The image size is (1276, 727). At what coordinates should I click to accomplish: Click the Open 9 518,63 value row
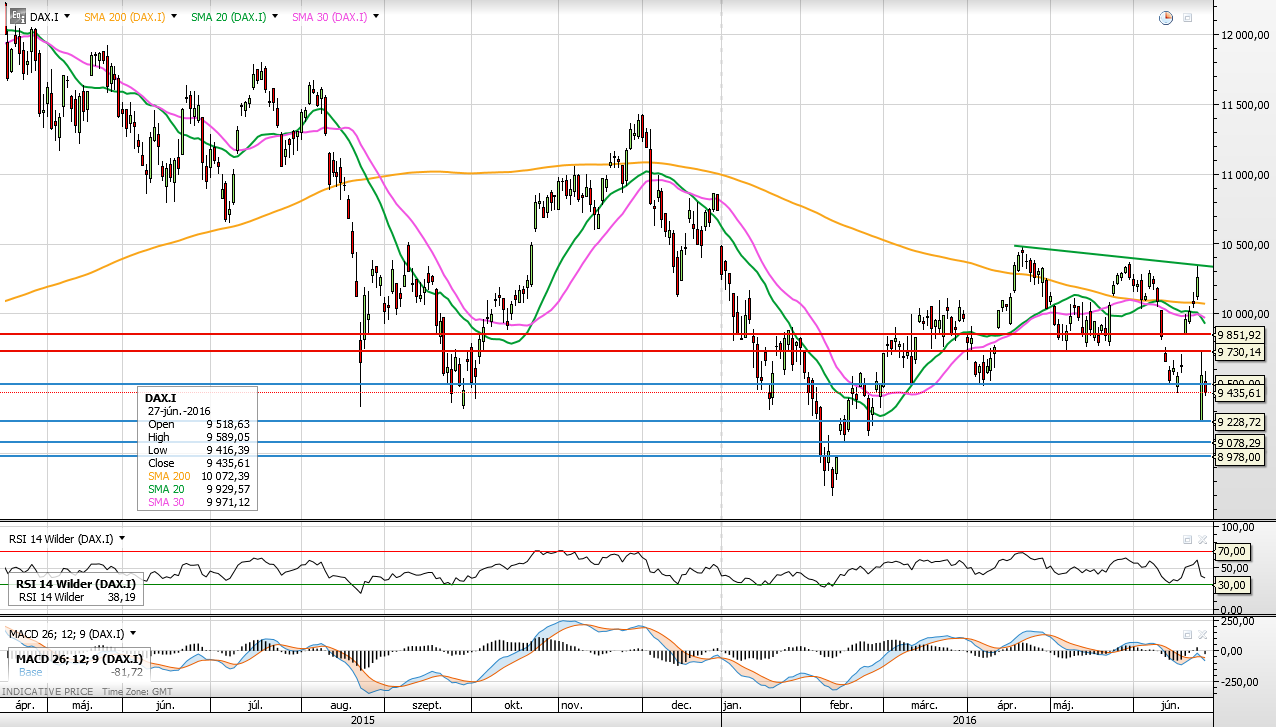[x=198, y=424]
